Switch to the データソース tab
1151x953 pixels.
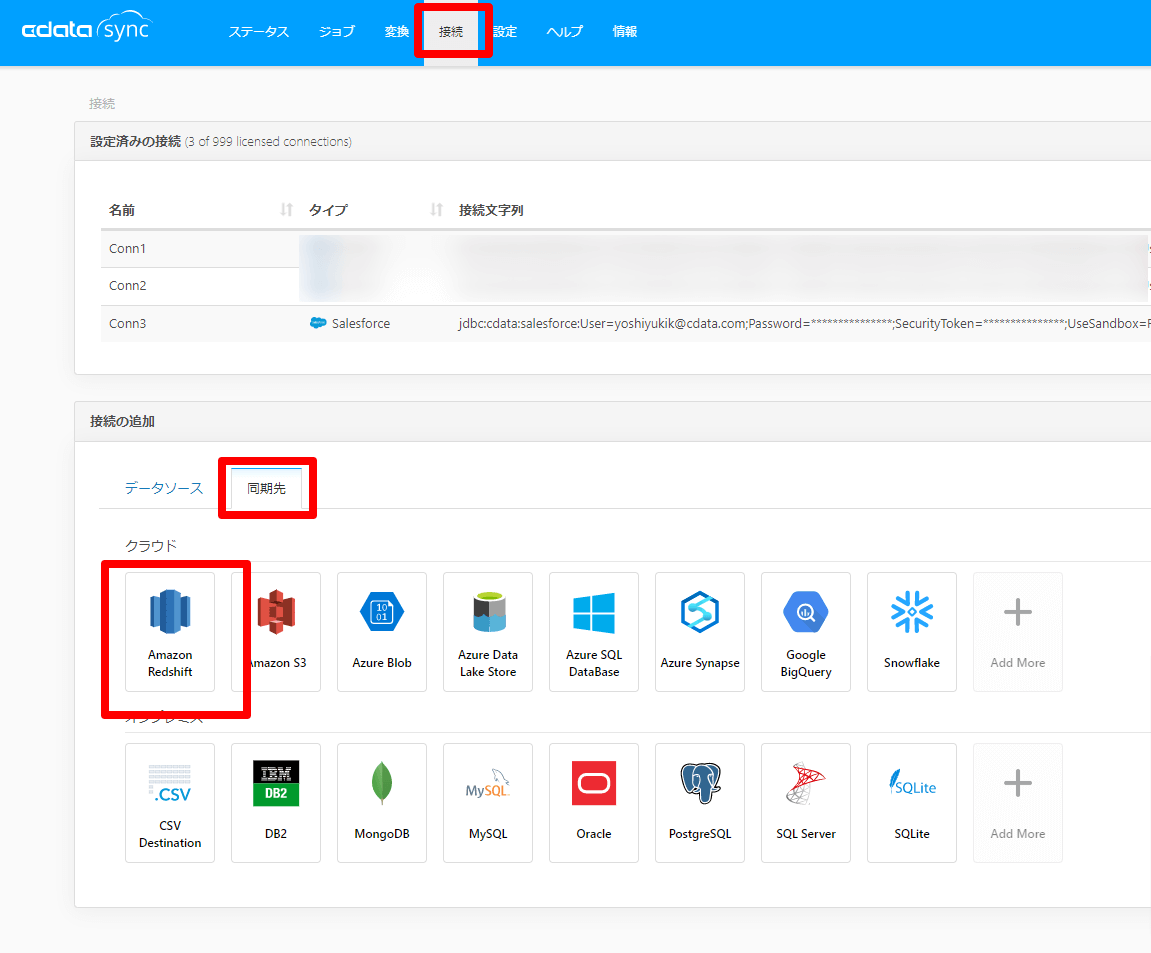coord(164,488)
